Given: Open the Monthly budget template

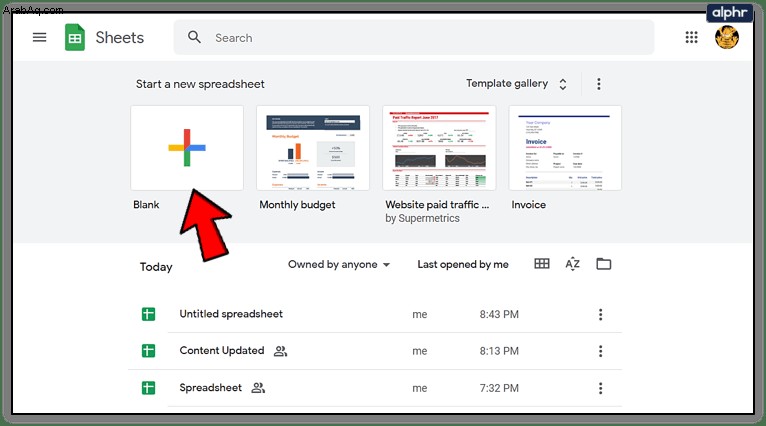Looking at the screenshot, I should coord(313,148).
